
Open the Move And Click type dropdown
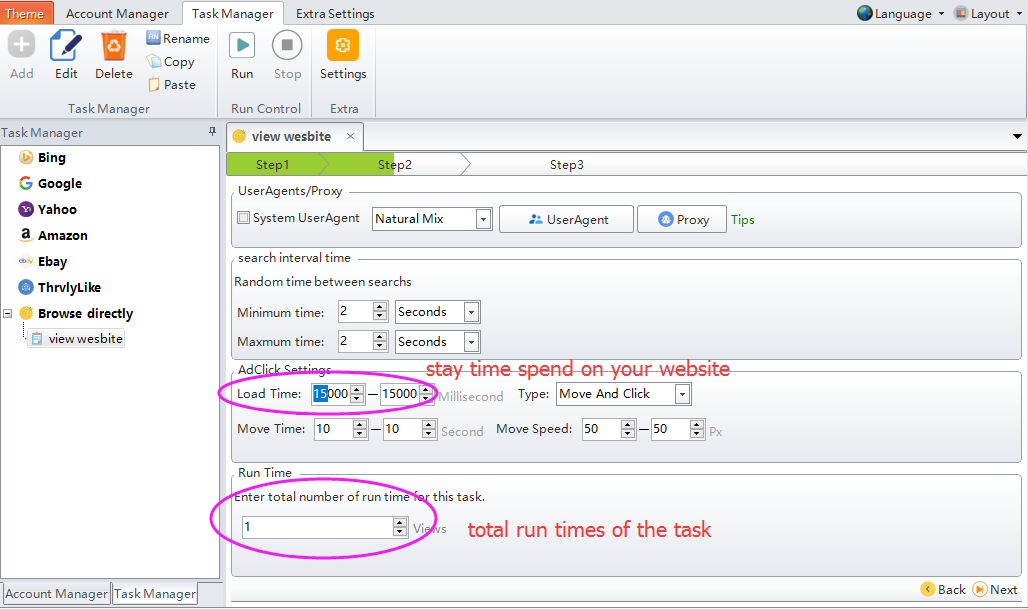coord(682,394)
